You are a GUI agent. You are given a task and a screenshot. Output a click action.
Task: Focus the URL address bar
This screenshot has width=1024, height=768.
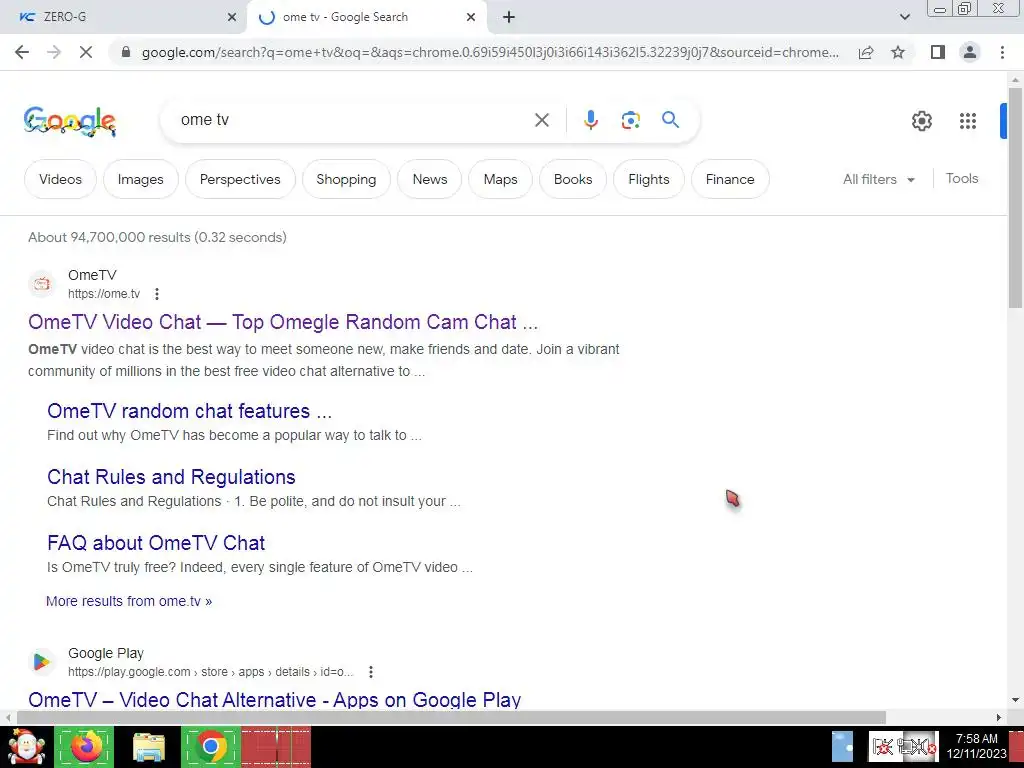coord(490,52)
